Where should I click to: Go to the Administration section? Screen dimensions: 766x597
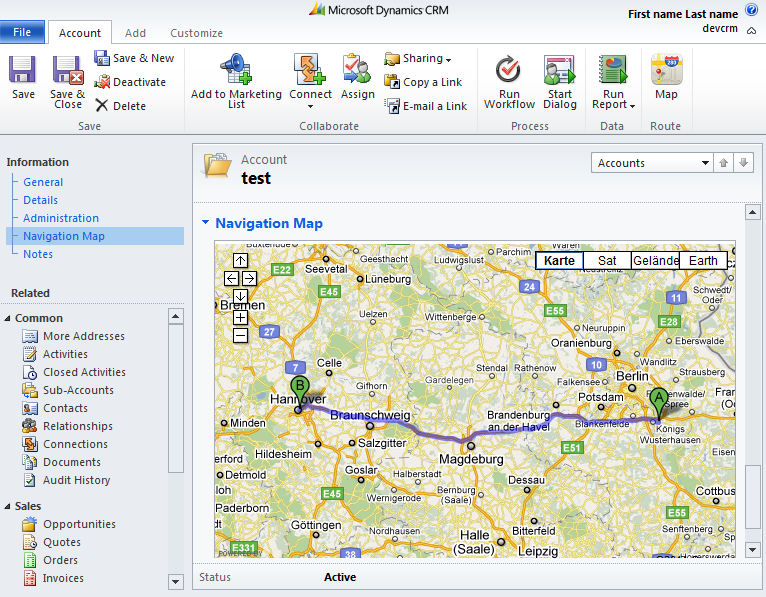(x=61, y=218)
